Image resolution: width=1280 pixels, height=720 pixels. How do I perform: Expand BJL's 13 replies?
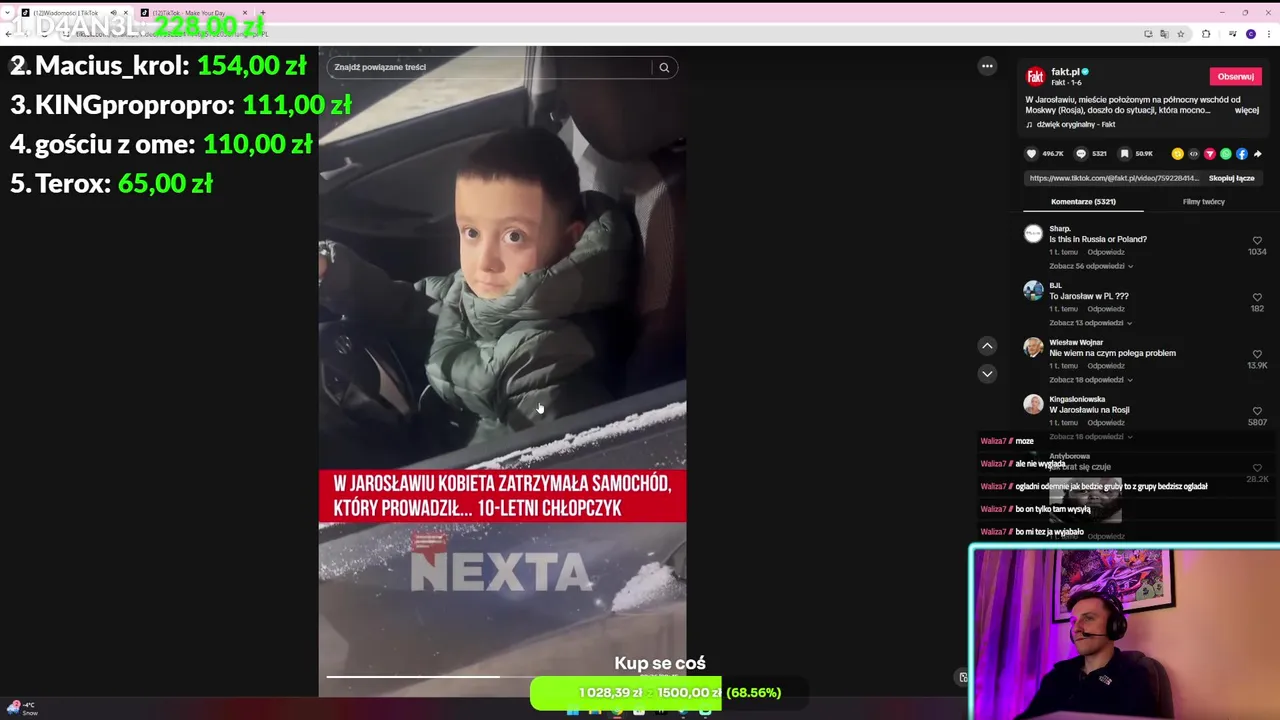point(1091,323)
